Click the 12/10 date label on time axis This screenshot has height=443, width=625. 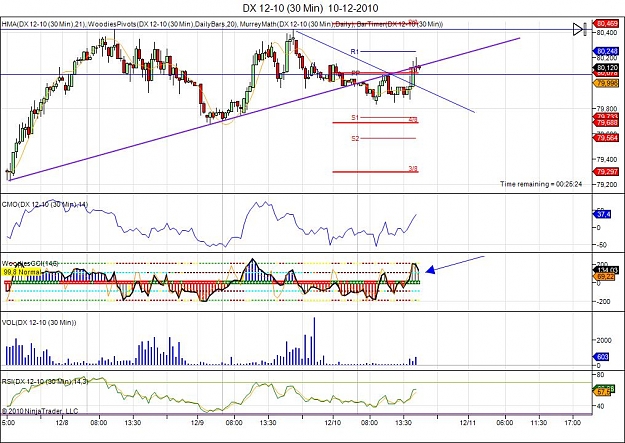tap(333, 422)
